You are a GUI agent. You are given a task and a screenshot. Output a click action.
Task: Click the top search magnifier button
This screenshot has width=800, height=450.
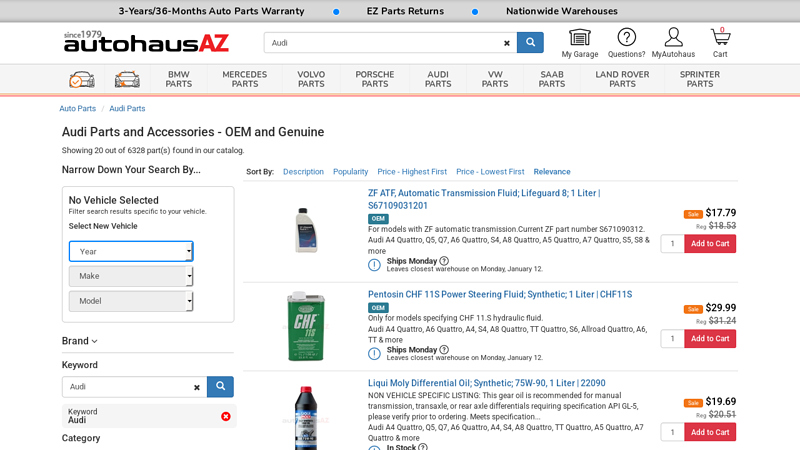pos(530,43)
